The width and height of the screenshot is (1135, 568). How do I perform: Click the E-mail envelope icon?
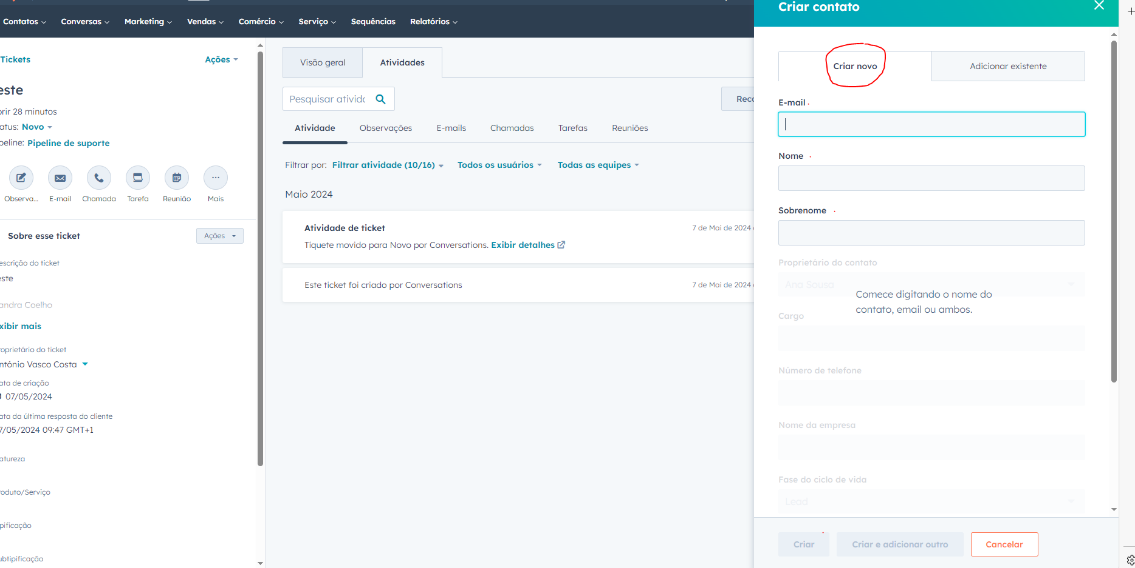point(60,178)
